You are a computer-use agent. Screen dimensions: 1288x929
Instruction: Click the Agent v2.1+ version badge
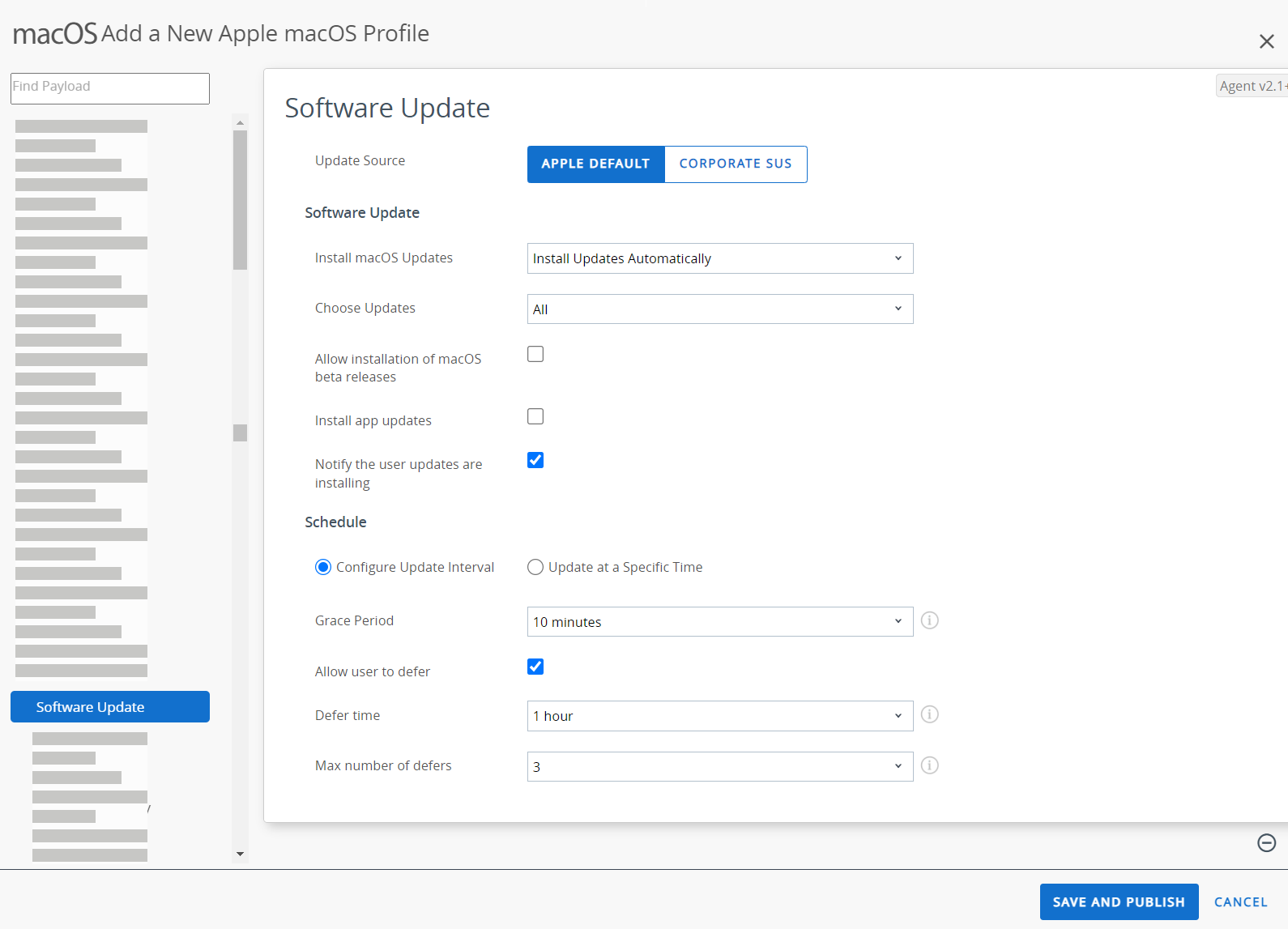point(1252,86)
